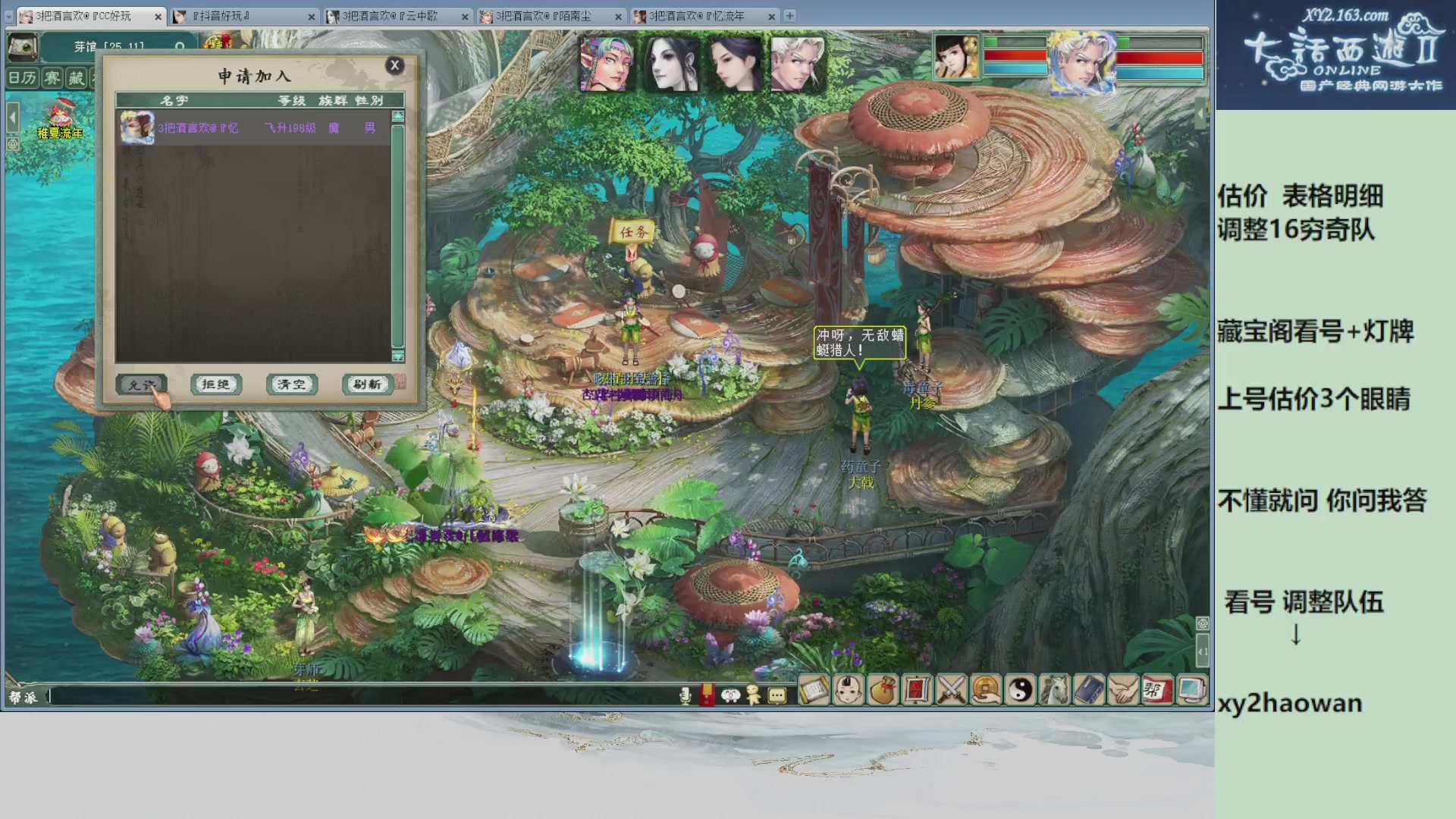Click the small gear icon under the left arrow
This screenshot has width=1456, height=819.
[13, 143]
